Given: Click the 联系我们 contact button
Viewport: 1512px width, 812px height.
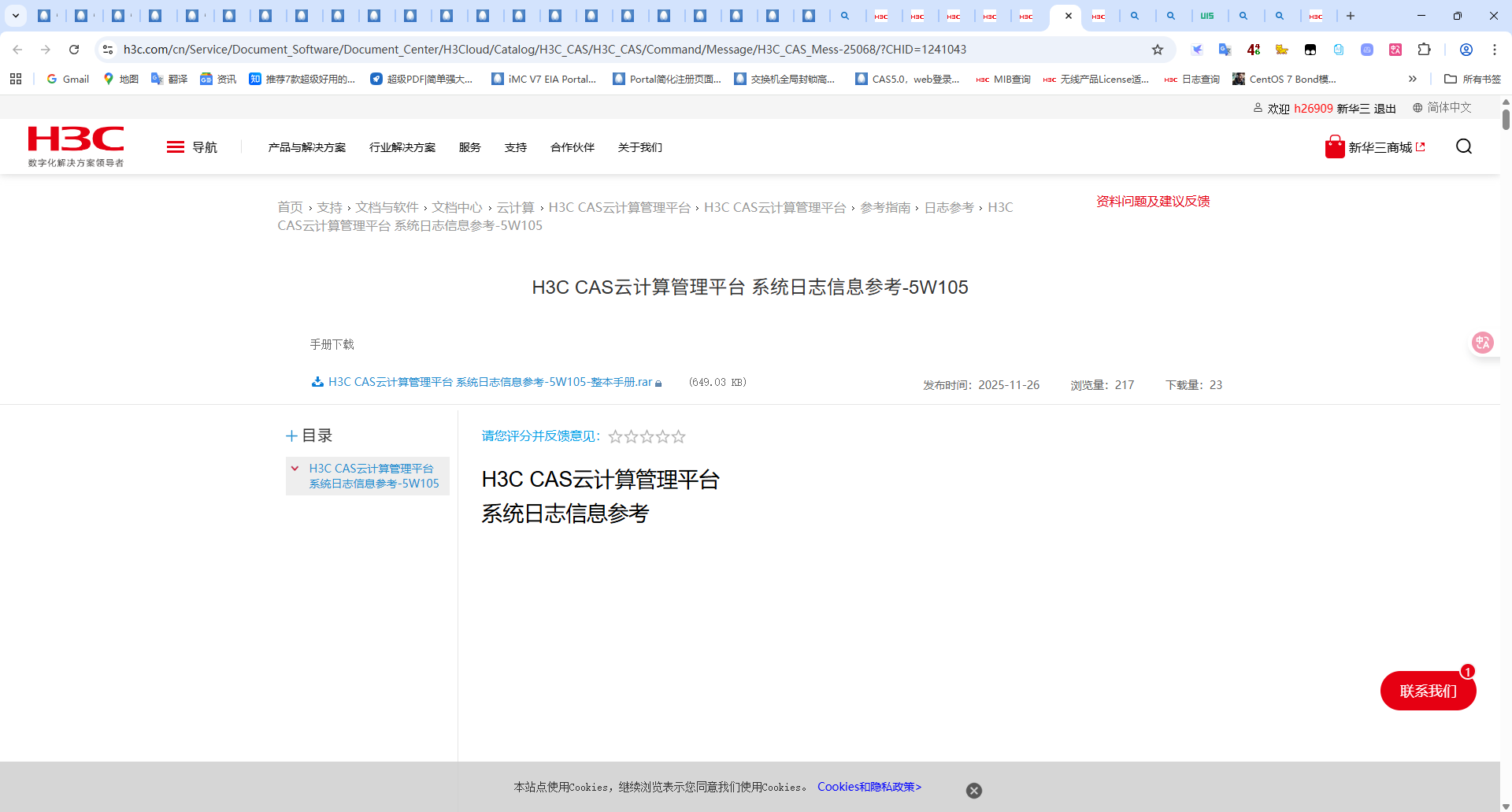Looking at the screenshot, I should pos(1427,691).
